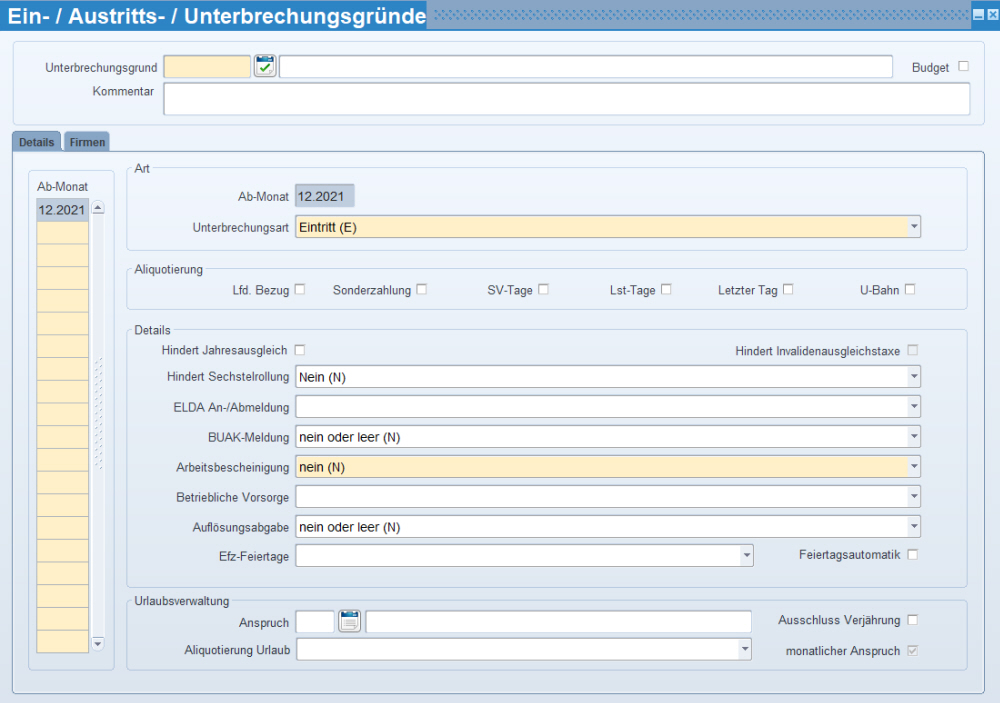Close the Ein-/Austritts window
Viewport: 1000px width, 703px height.
click(993, 15)
